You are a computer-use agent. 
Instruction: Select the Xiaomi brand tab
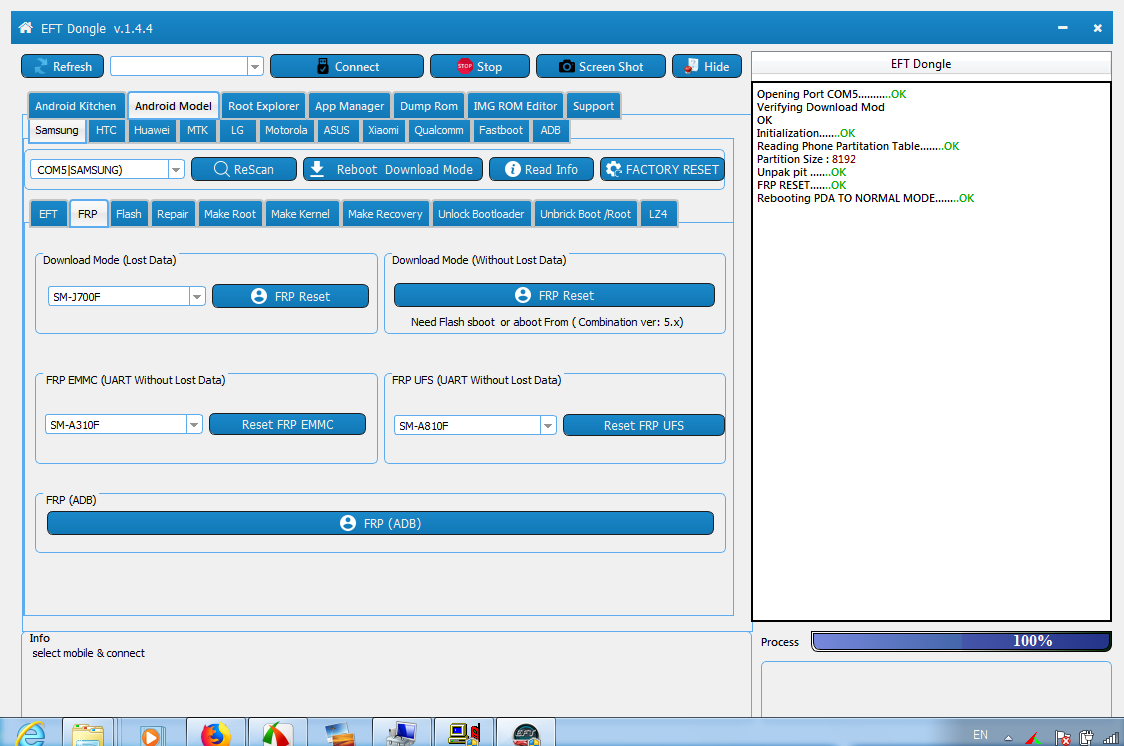click(x=384, y=130)
